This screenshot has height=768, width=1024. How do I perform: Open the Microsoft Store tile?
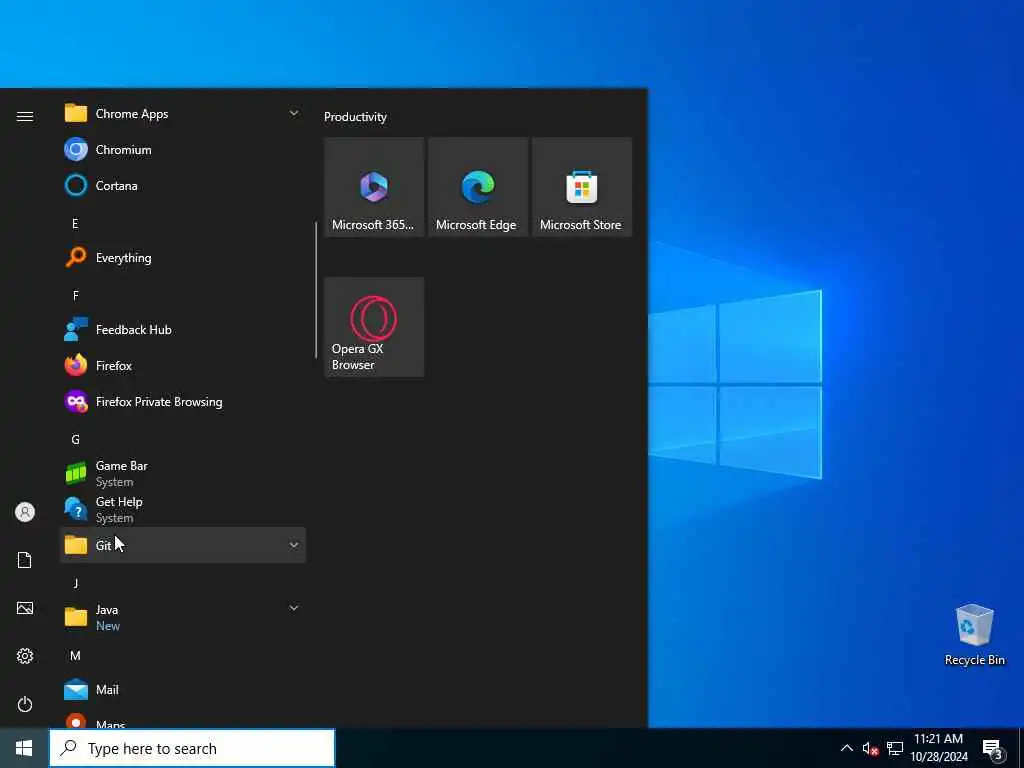coord(582,187)
